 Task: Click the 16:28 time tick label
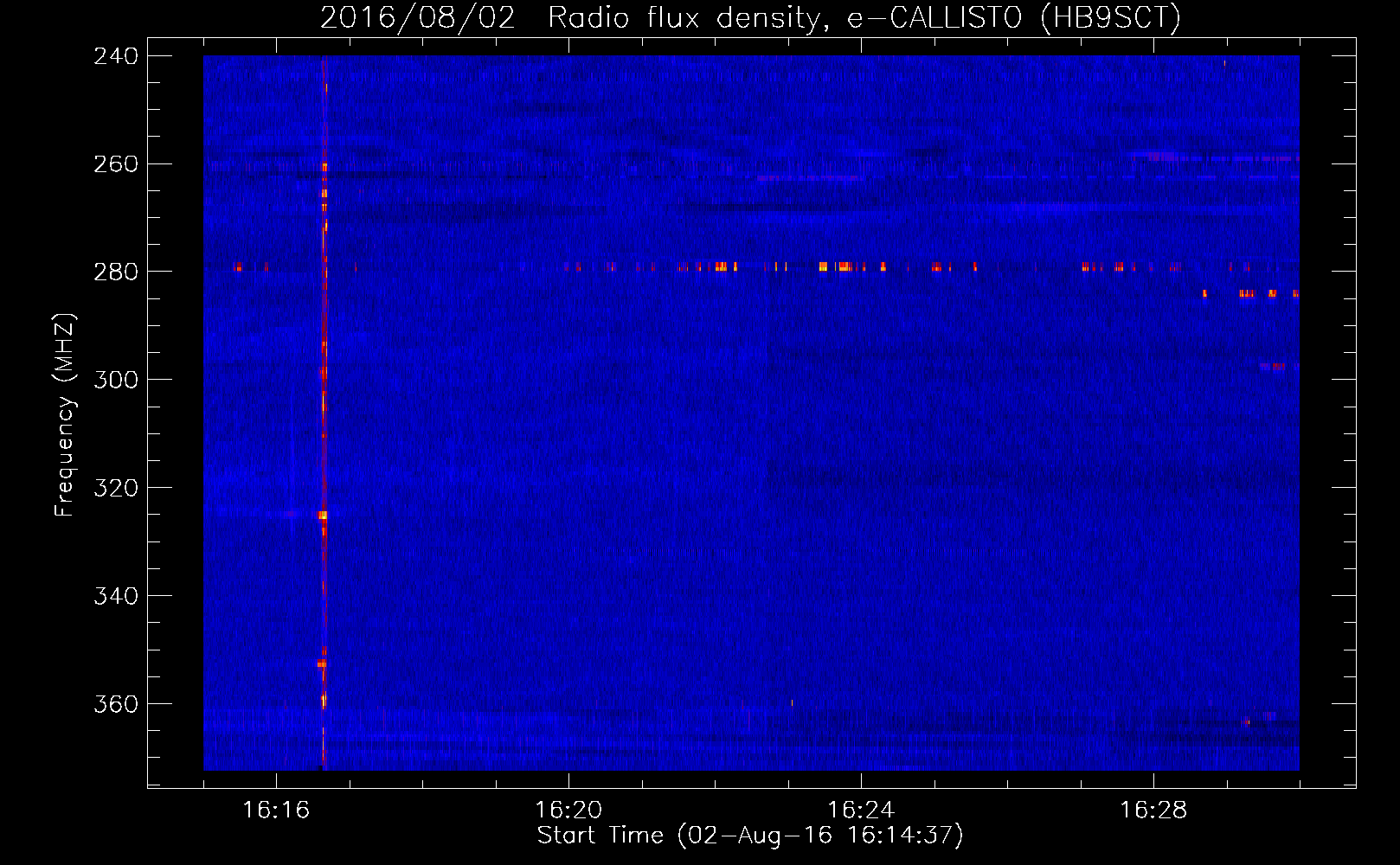coord(1153,810)
